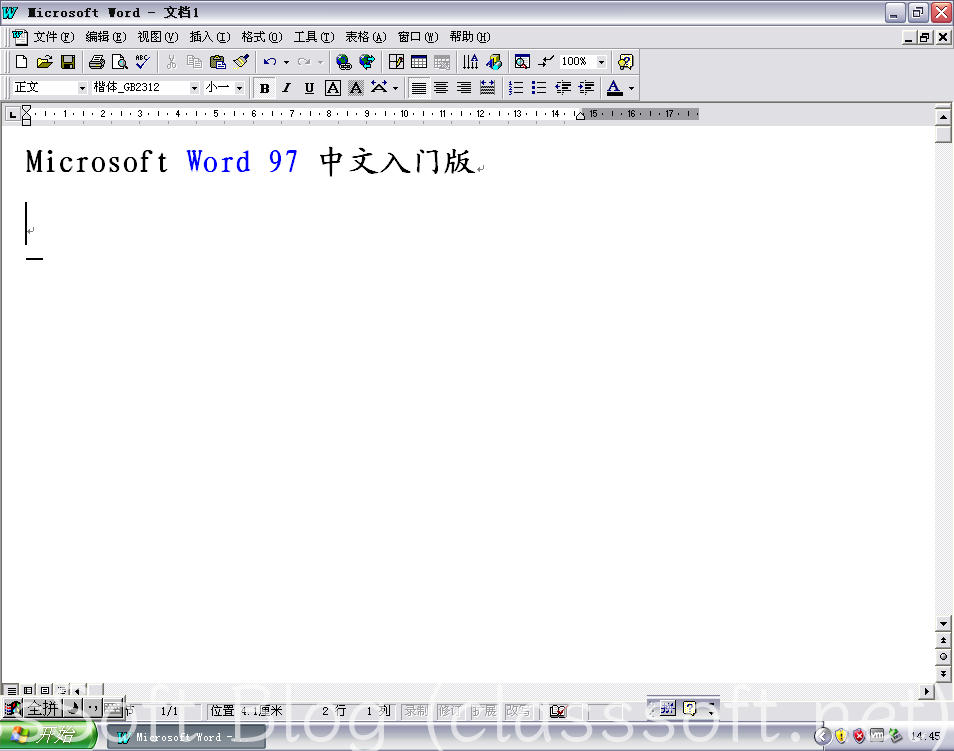This screenshot has height=751, width=954.
Task: Click the vertical scrollbar down arrow
Action: (x=943, y=622)
